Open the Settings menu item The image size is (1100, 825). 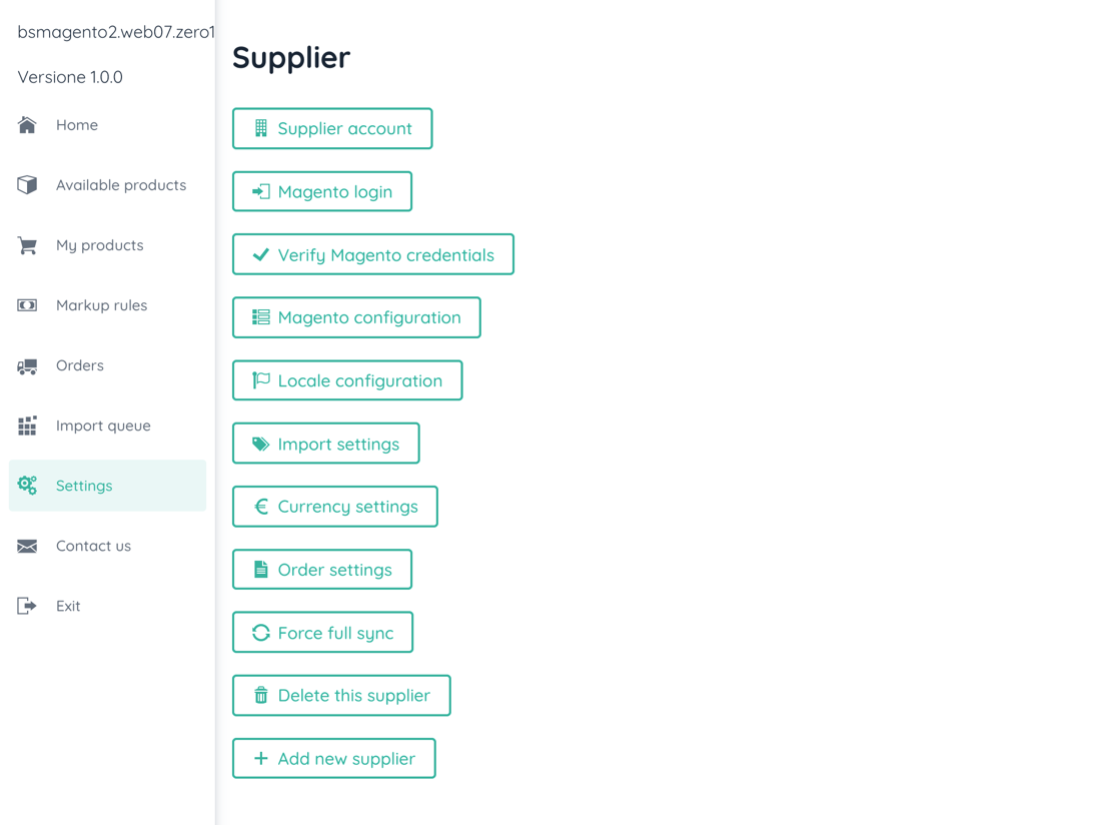coord(84,486)
